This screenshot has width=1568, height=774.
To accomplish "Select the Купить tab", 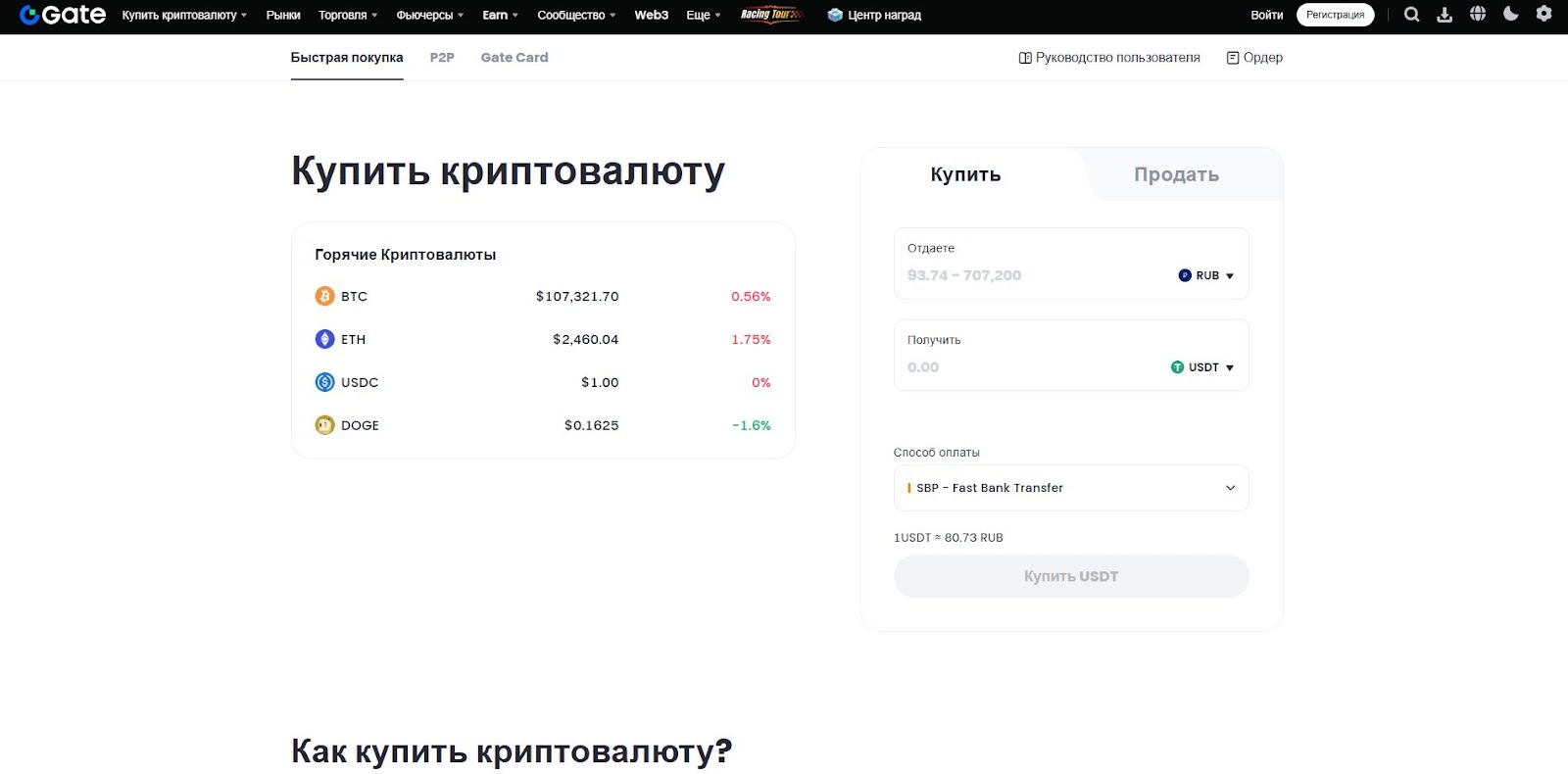I will [x=965, y=174].
